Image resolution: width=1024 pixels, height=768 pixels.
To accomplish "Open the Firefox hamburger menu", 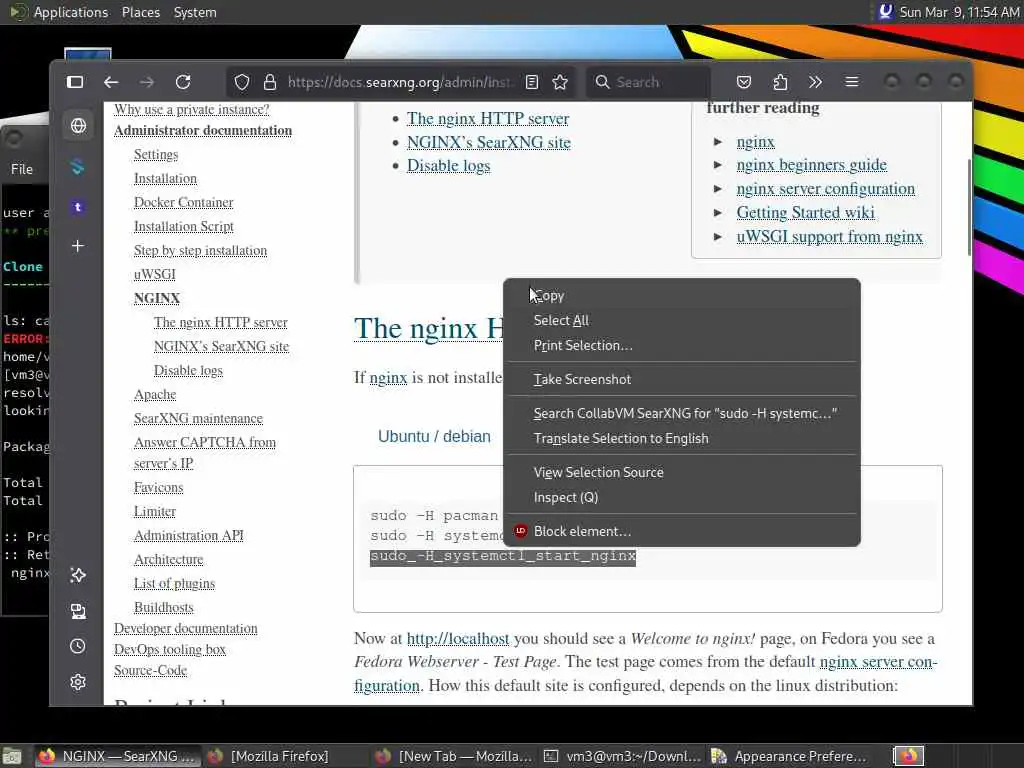I will [852, 82].
